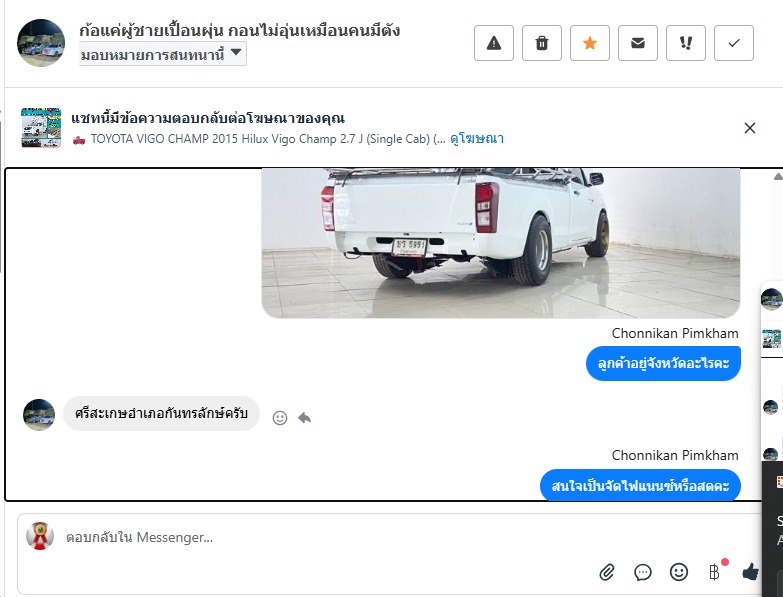Image resolution: width=783 pixels, height=597 pixels.
Task: Open the emoji picker in reply box
Action: [679, 572]
